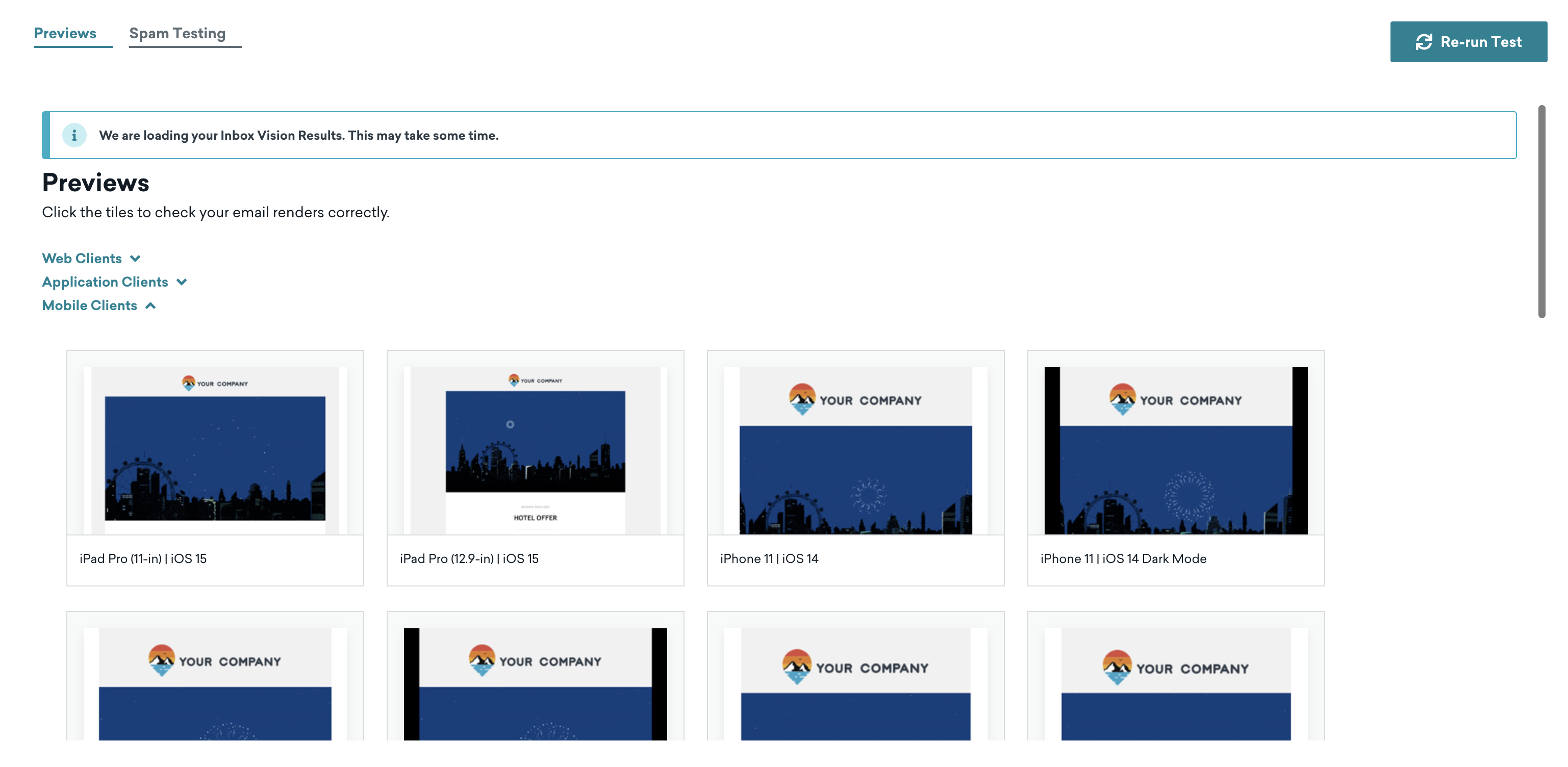Open the first preview tile in second row
The width and height of the screenshot is (1568, 767).
215,676
